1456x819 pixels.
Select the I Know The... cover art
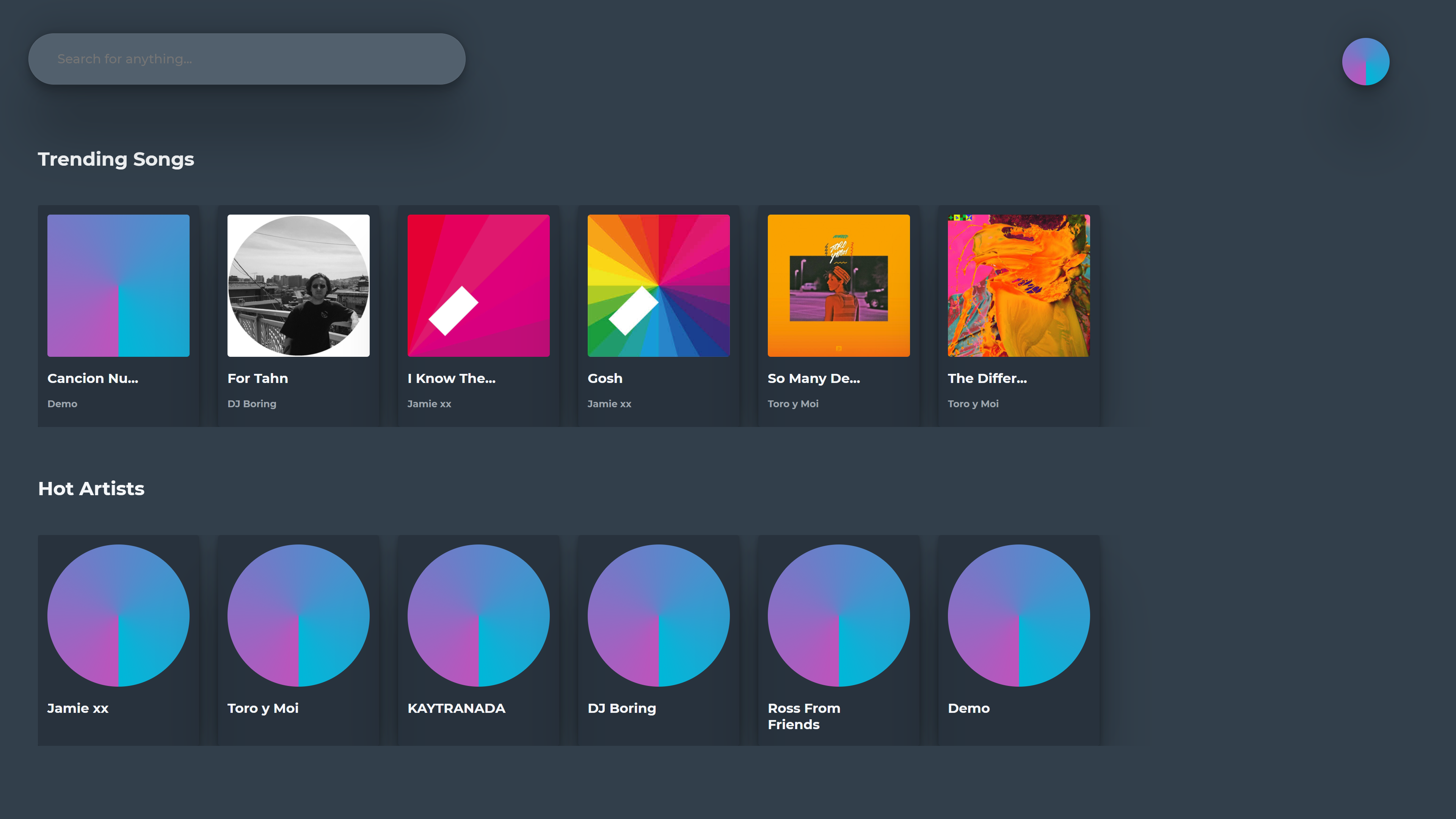478,286
